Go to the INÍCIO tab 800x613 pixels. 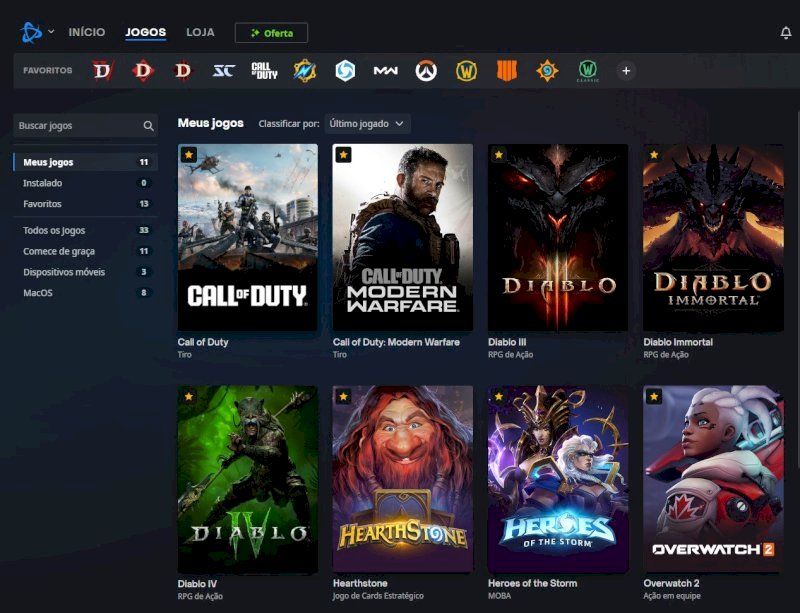click(x=86, y=33)
